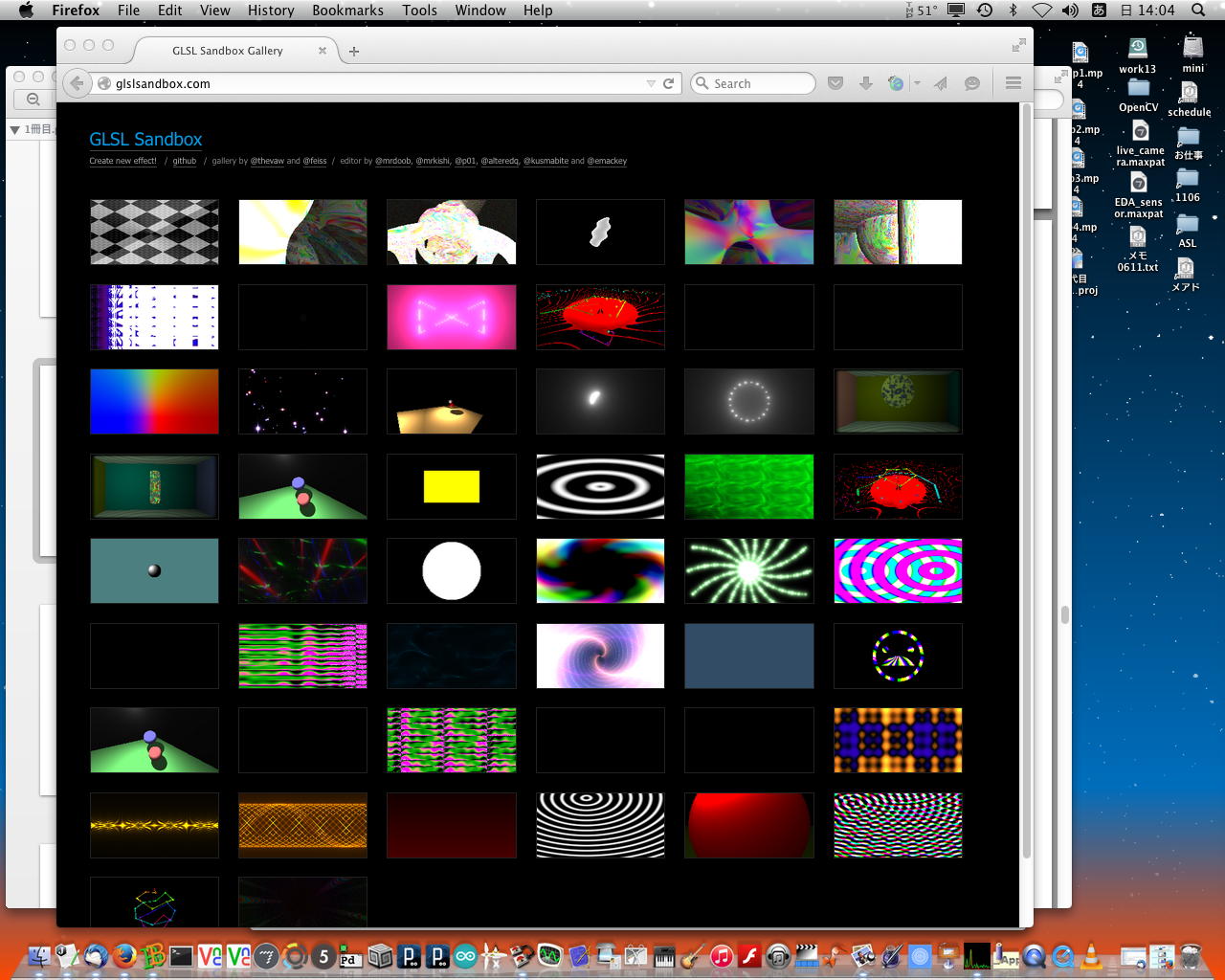Select live_camera.maxpat file on desktop

coord(1140,132)
